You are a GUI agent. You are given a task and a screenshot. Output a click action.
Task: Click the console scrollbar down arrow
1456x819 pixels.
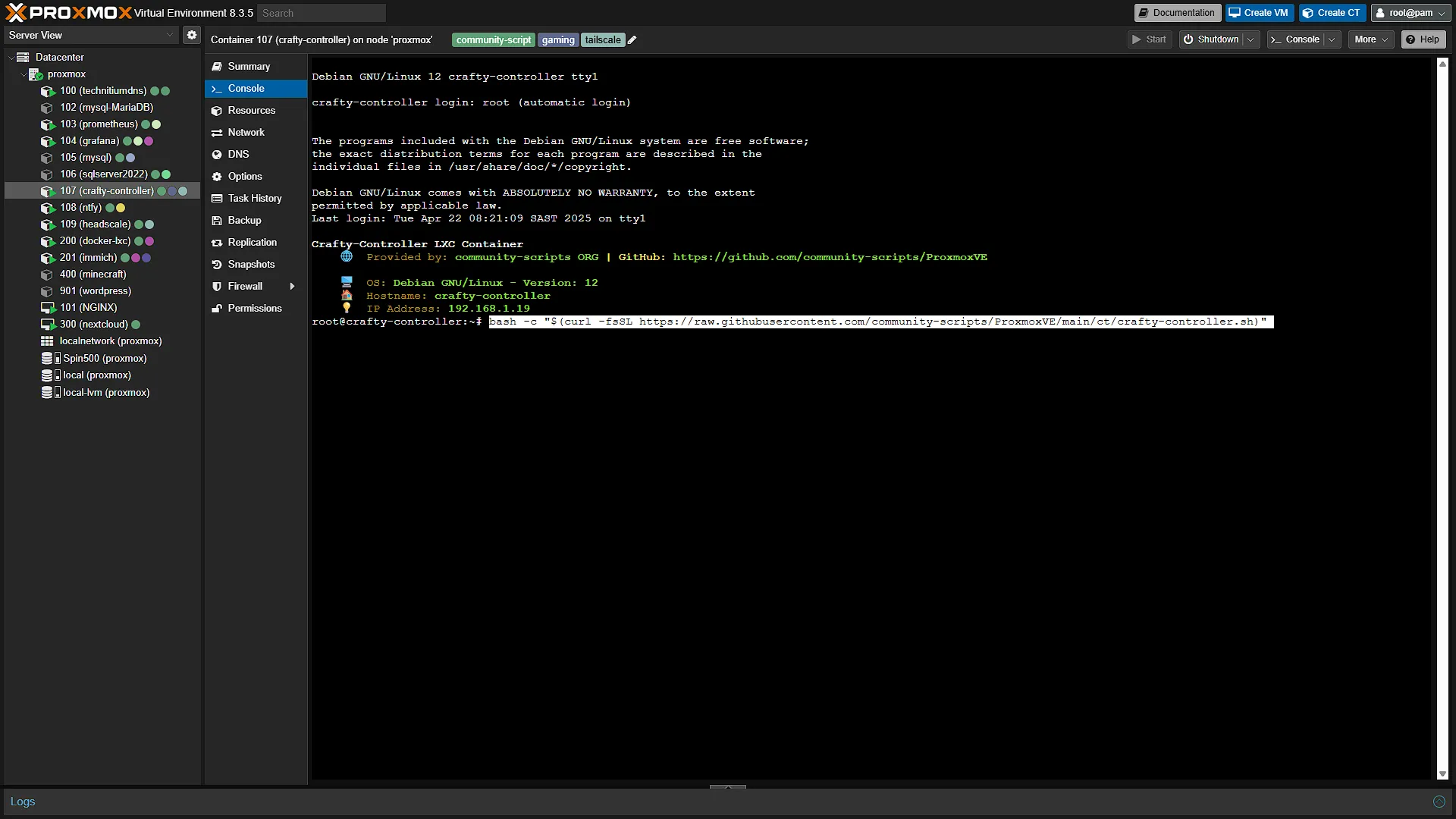pos(1442,773)
